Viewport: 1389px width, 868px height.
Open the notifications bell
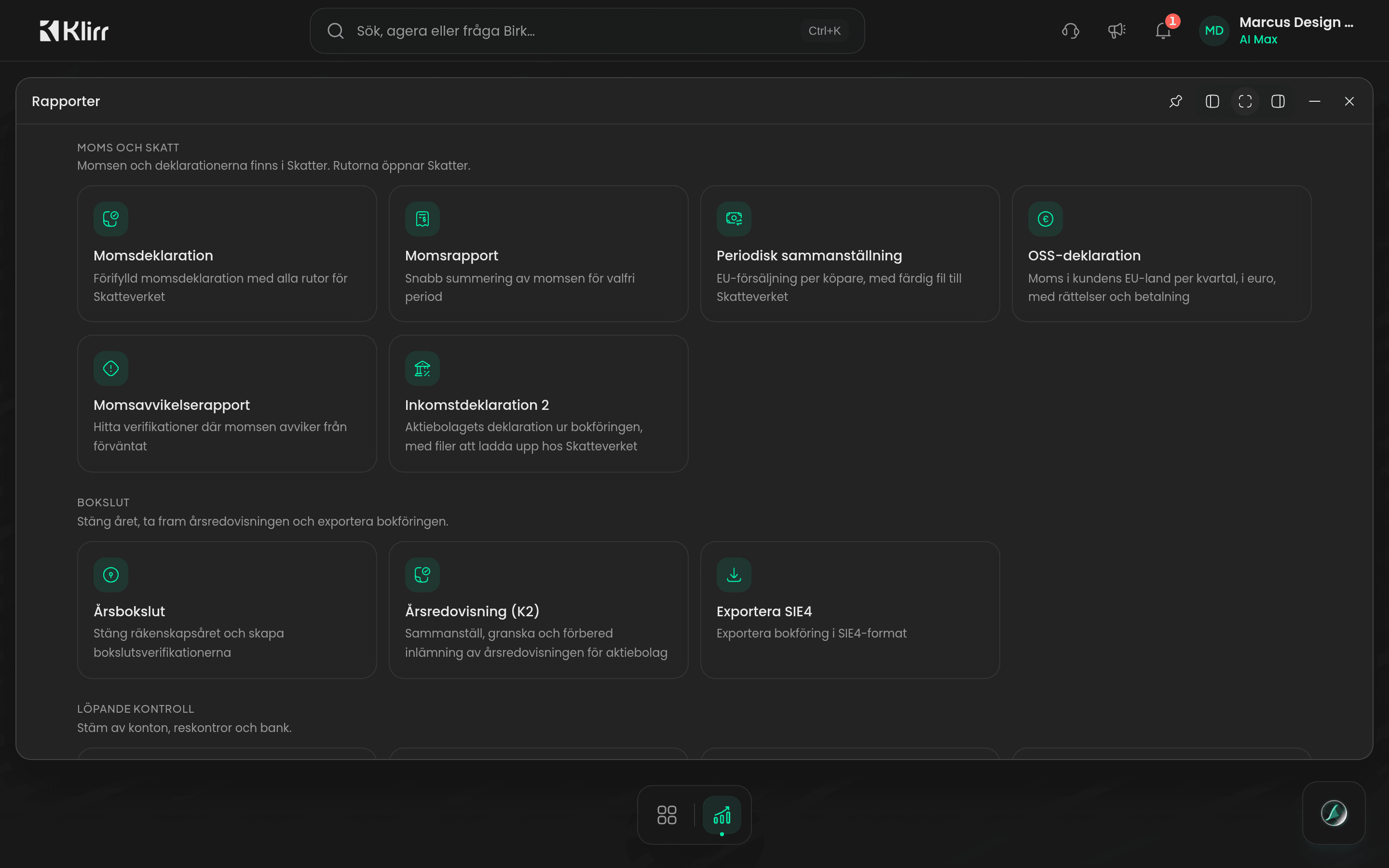(x=1163, y=31)
